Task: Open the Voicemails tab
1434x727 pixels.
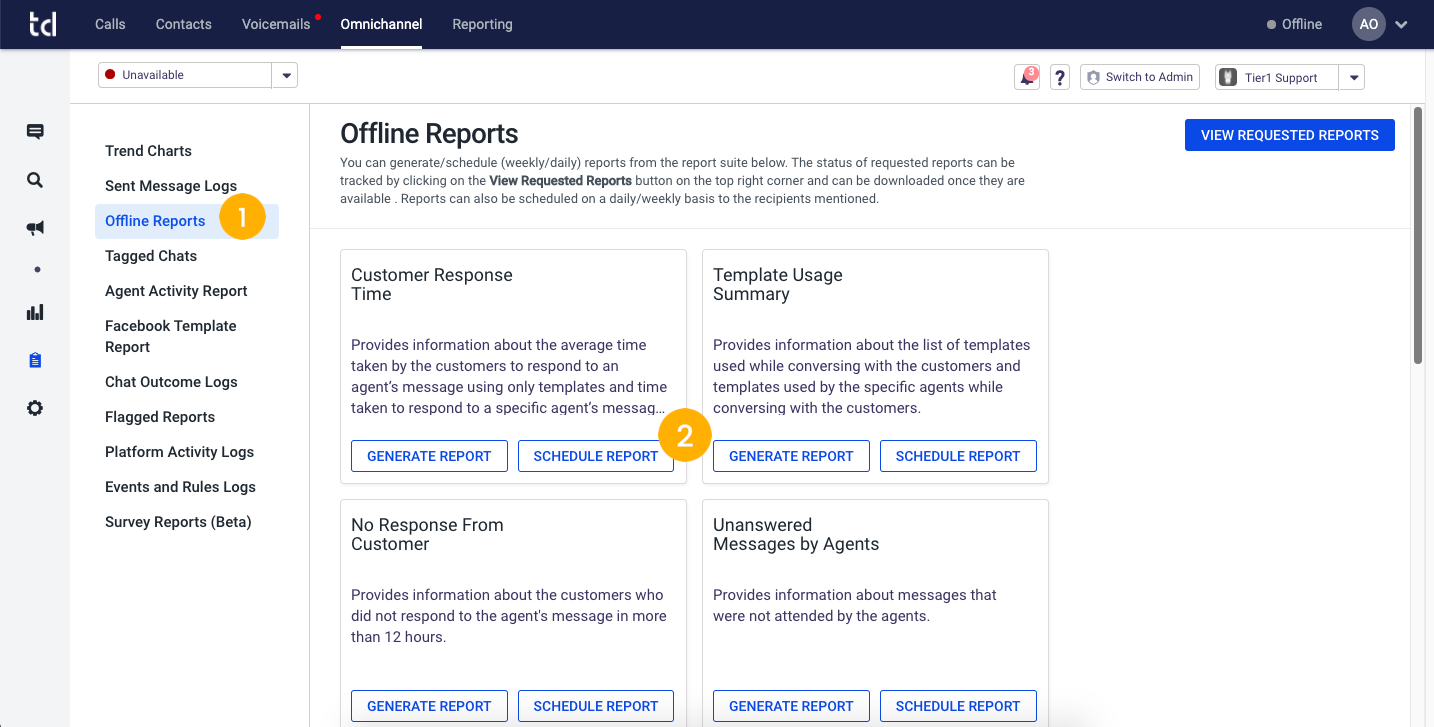Action: pyautogui.click(x=276, y=24)
